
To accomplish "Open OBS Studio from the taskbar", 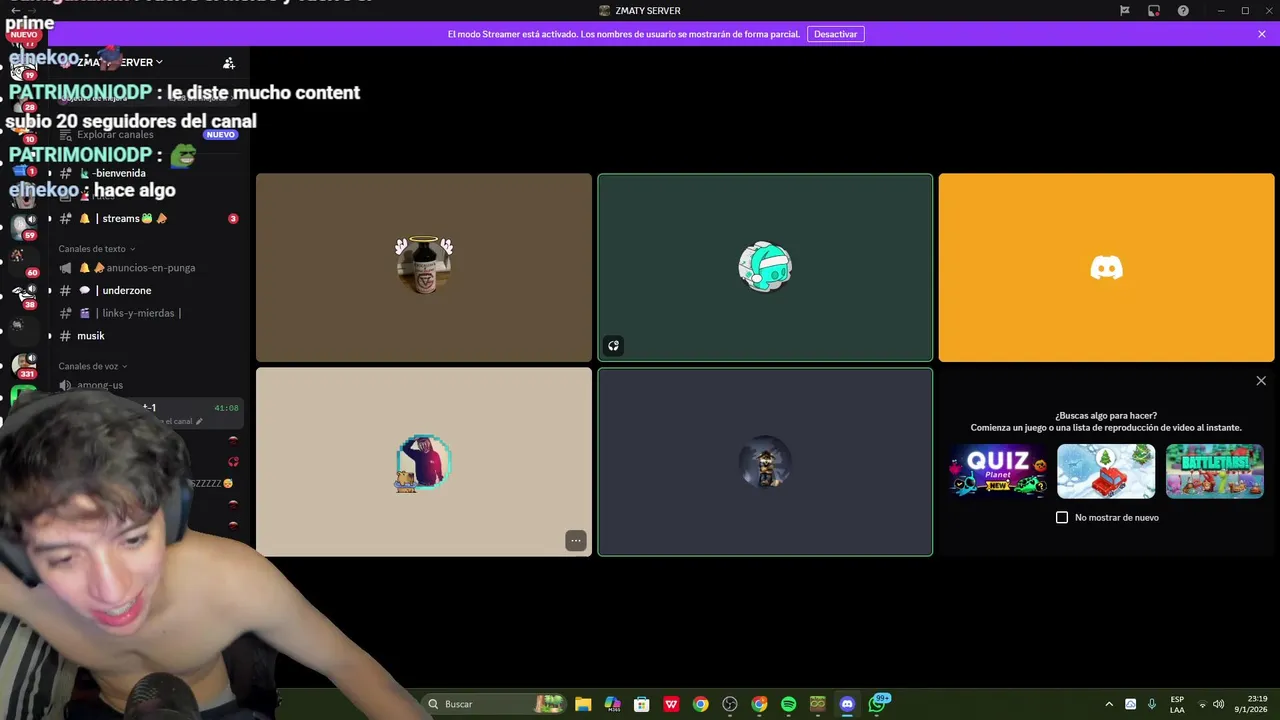I will 730,704.
